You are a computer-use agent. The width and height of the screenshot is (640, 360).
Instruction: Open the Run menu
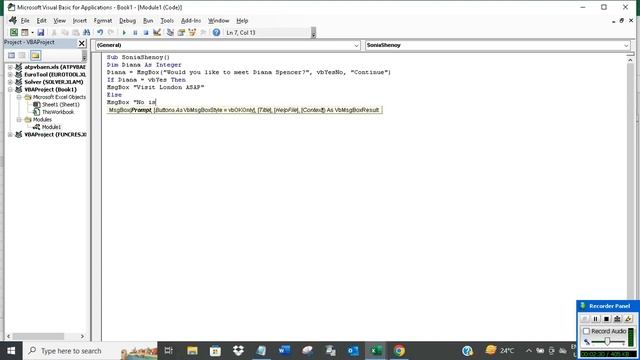coord(148,20)
